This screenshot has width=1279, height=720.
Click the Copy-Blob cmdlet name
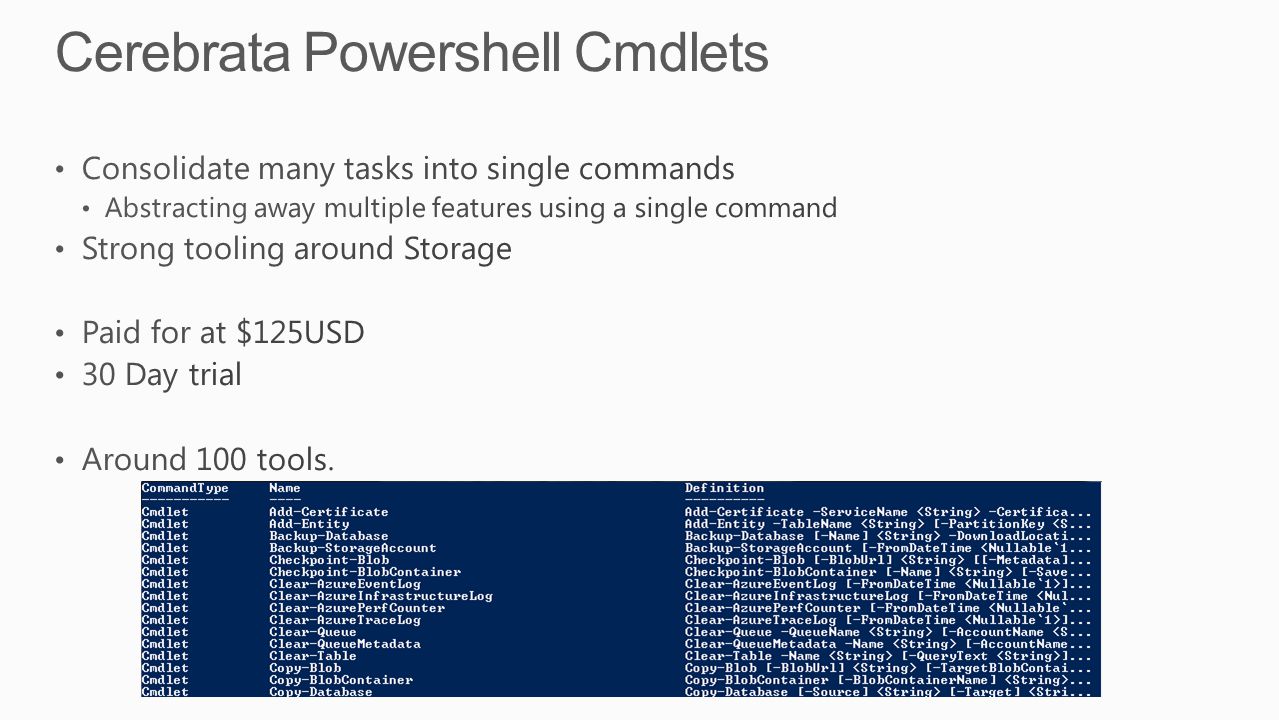tap(305, 668)
